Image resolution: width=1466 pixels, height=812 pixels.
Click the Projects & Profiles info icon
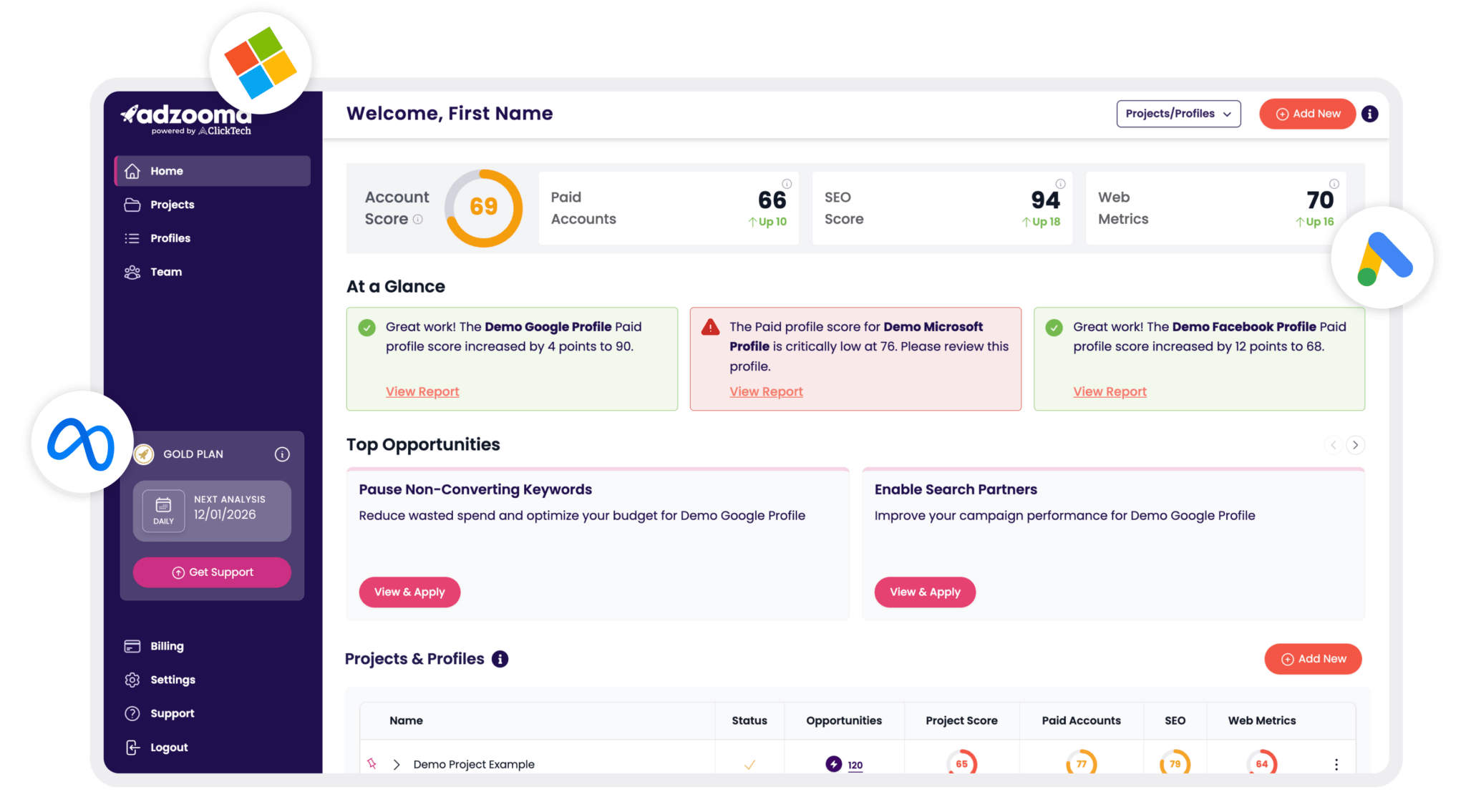[x=500, y=659]
